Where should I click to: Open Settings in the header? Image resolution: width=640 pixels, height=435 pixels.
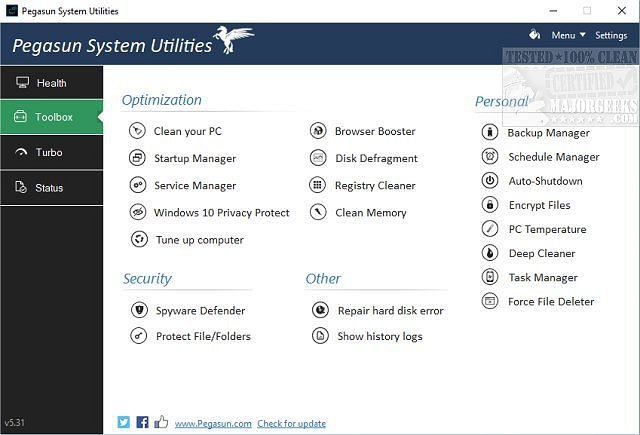click(x=611, y=36)
